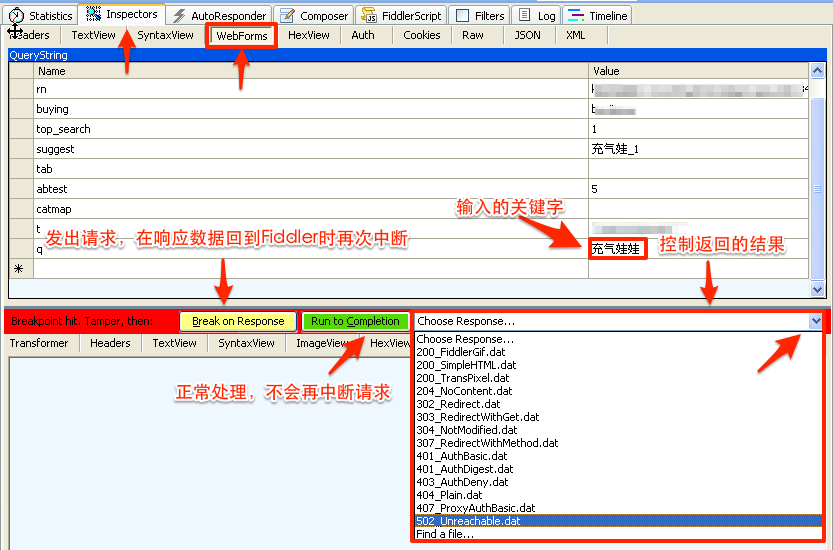Viewport: 833px width, 550px height.
Task: Click the FiddlerScript JS icon
Action: coord(369,15)
